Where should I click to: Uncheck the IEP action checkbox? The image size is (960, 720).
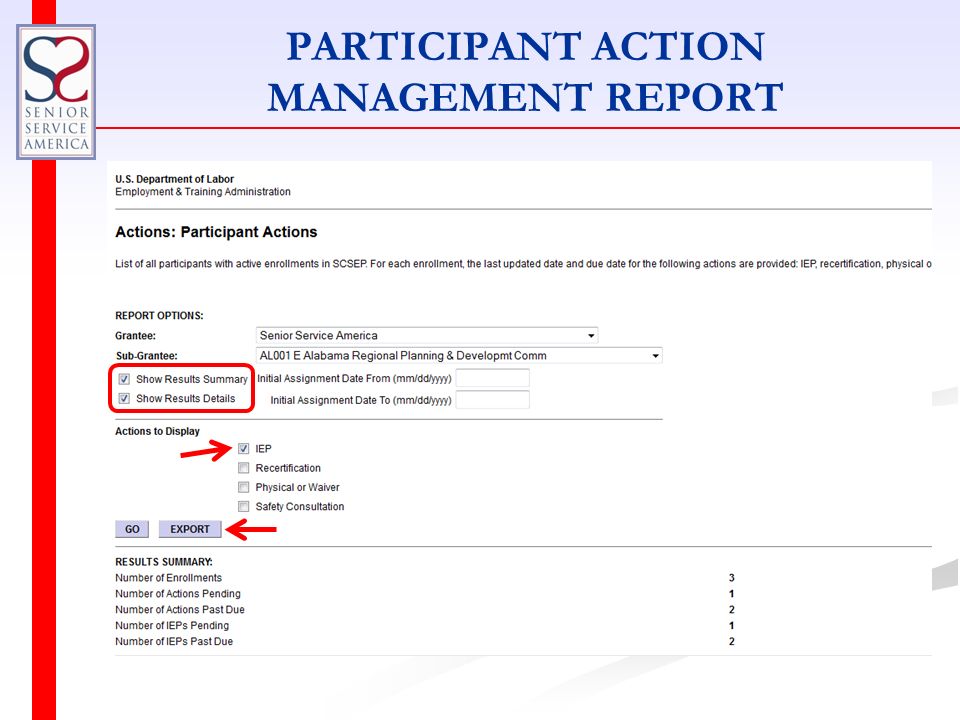point(244,449)
